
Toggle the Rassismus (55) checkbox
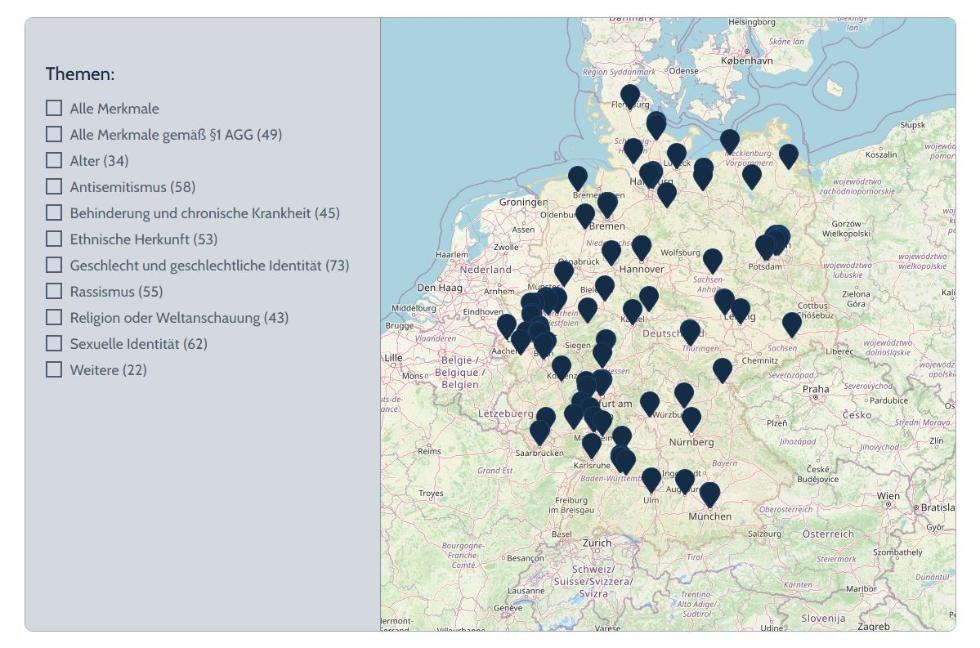tap(54, 292)
